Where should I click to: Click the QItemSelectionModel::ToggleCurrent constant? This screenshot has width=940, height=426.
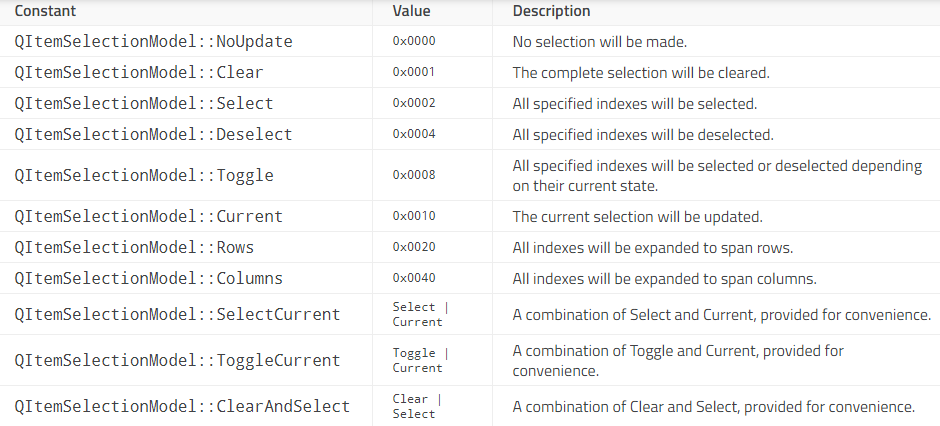point(177,361)
